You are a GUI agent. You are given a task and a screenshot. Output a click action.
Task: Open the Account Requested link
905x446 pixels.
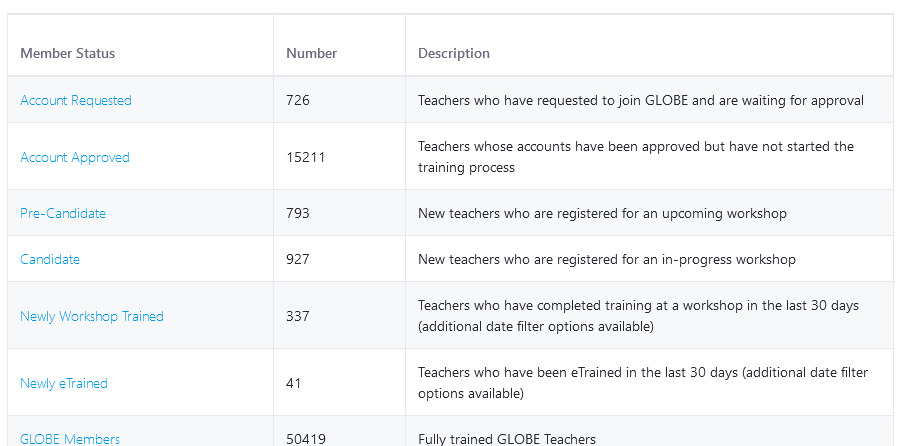76,100
